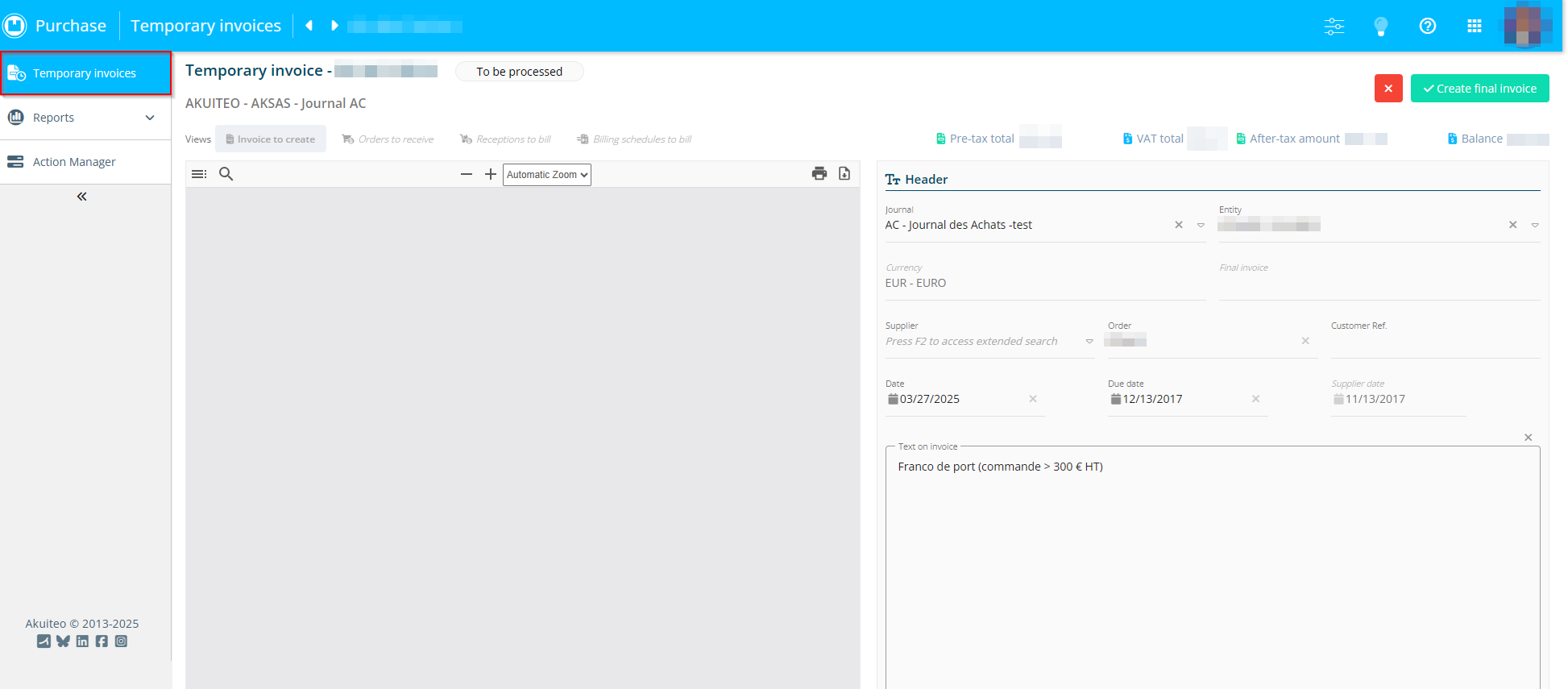Open the Journal dropdown list
Viewport: 1568px width, 689px height.
(x=1201, y=226)
